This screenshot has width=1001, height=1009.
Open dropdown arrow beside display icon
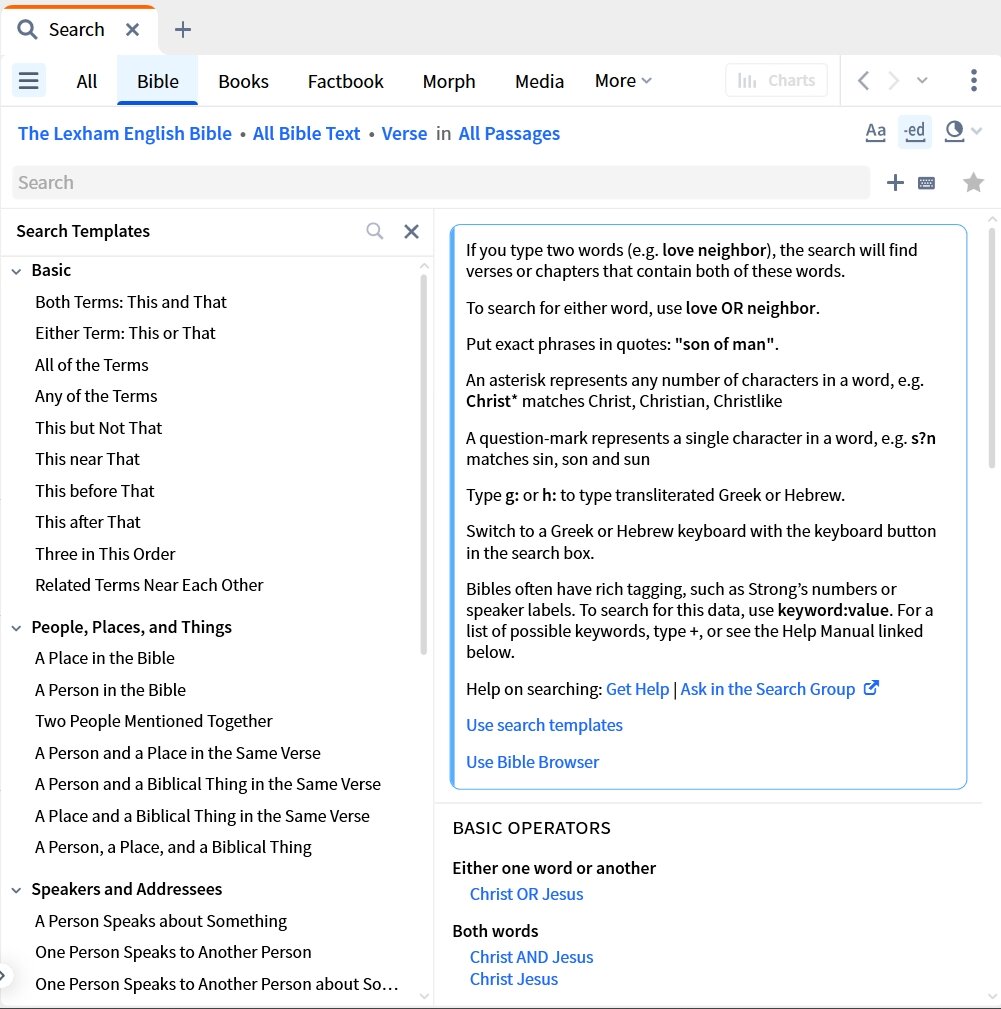tap(977, 131)
